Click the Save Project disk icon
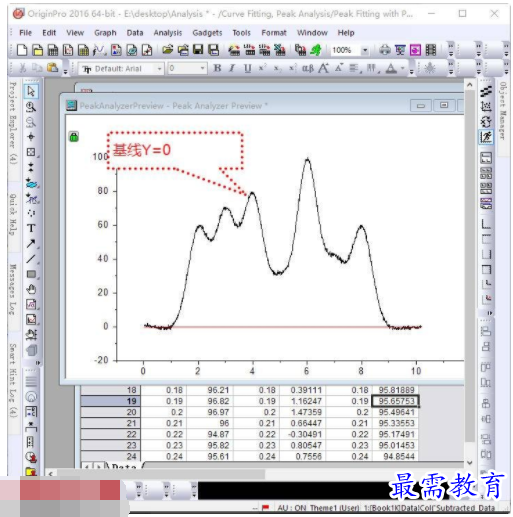The width and height of the screenshot is (513, 517). tap(198, 50)
